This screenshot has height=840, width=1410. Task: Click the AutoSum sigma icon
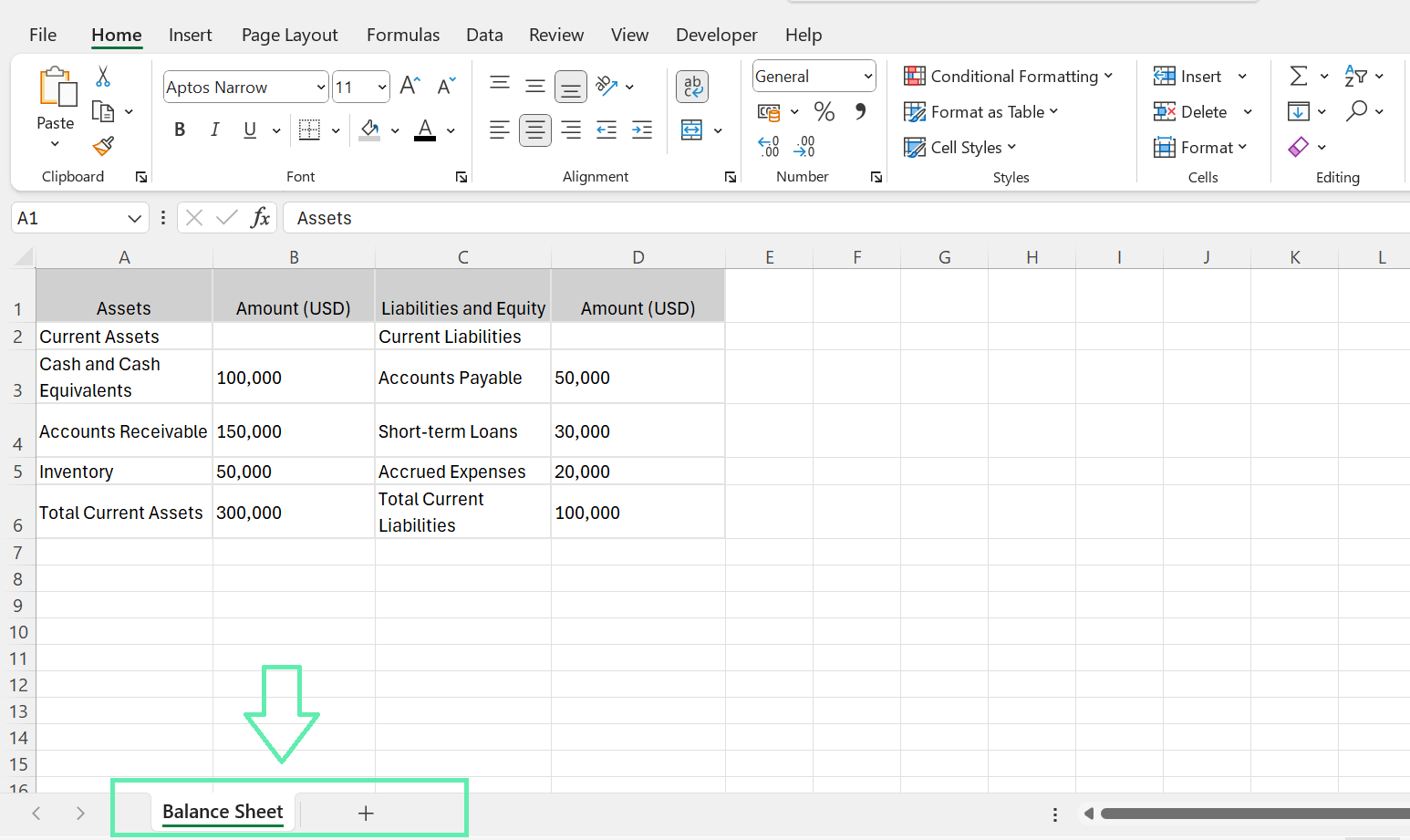click(1299, 76)
